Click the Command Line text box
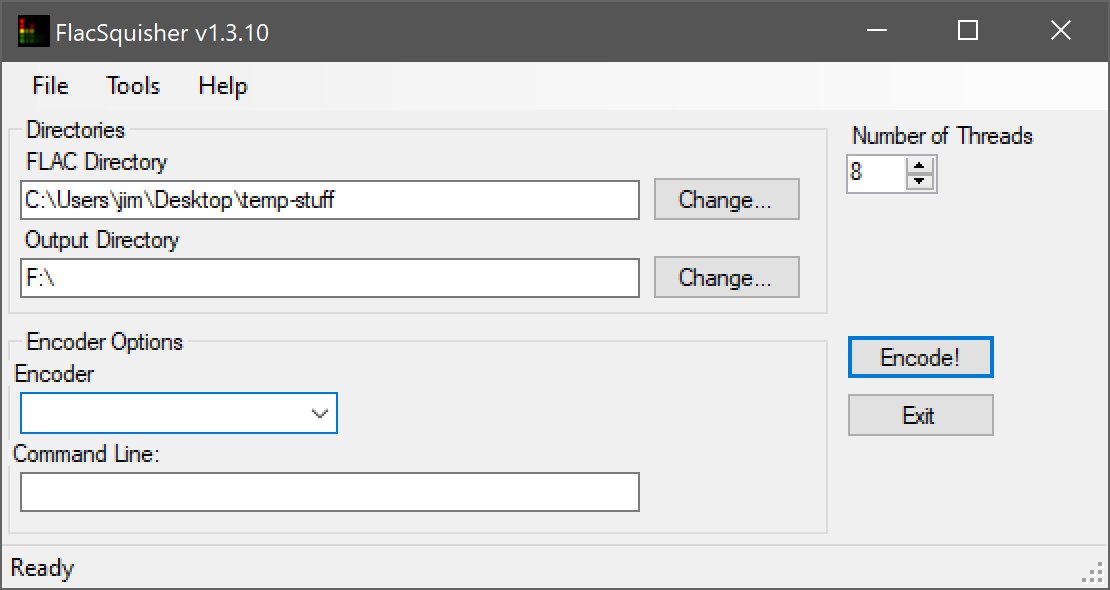 [x=329, y=492]
